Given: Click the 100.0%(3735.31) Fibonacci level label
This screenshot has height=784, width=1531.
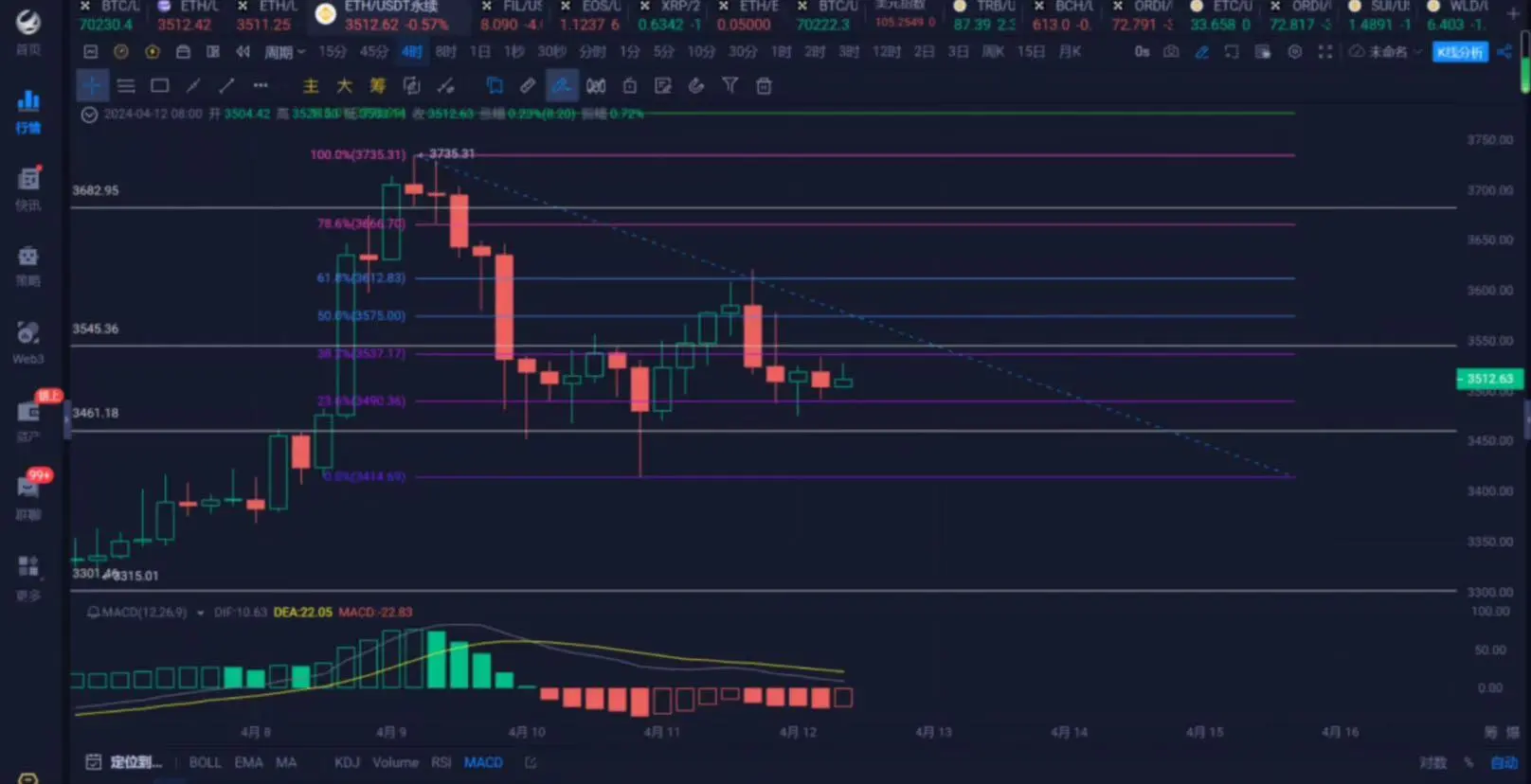Looking at the screenshot, I should tap(358, 154).
